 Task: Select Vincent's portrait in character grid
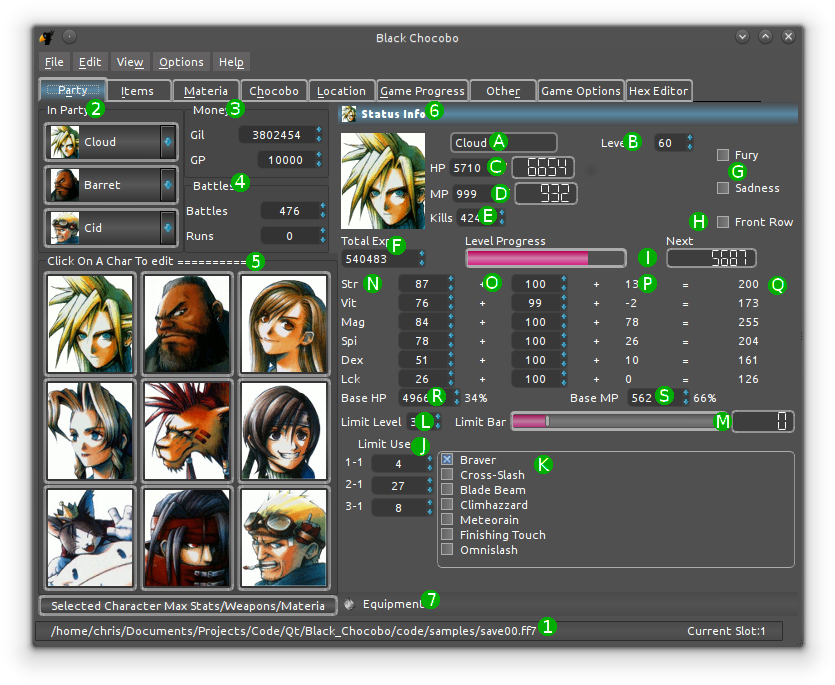[x=187, y=538]
